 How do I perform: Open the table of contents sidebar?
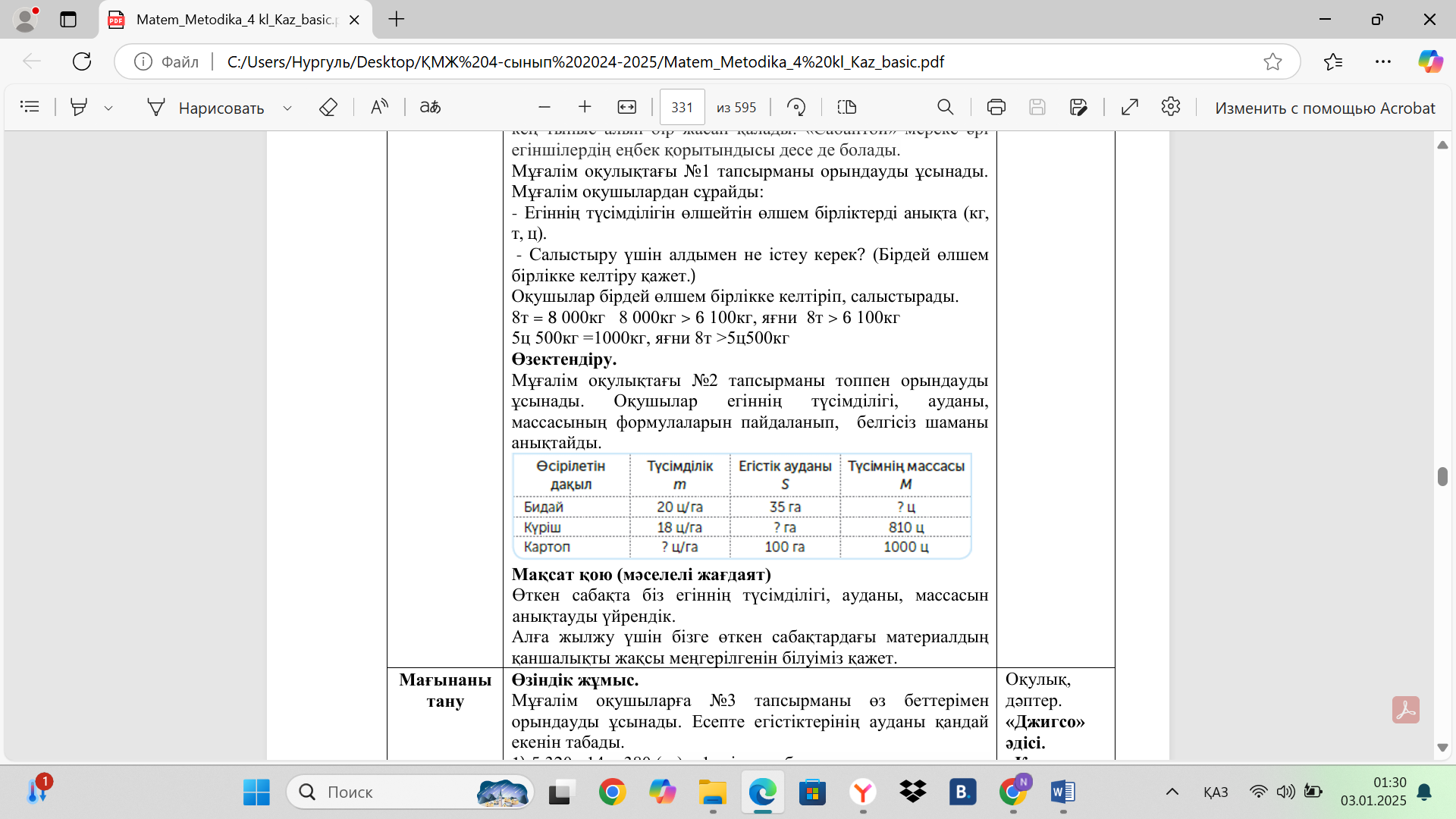(x=30, y=107)
